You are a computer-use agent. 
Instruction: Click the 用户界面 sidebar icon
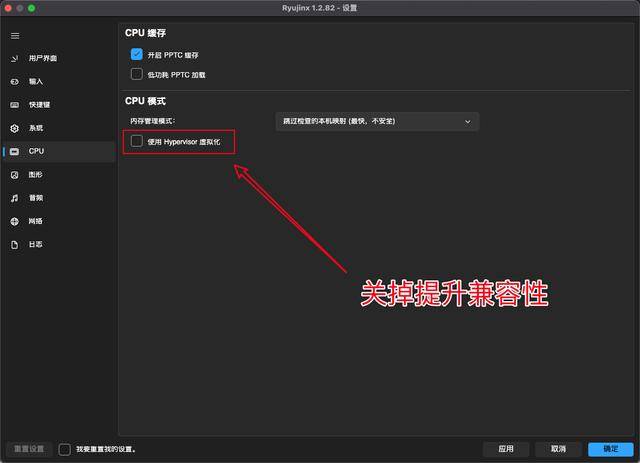pos(15,58)
